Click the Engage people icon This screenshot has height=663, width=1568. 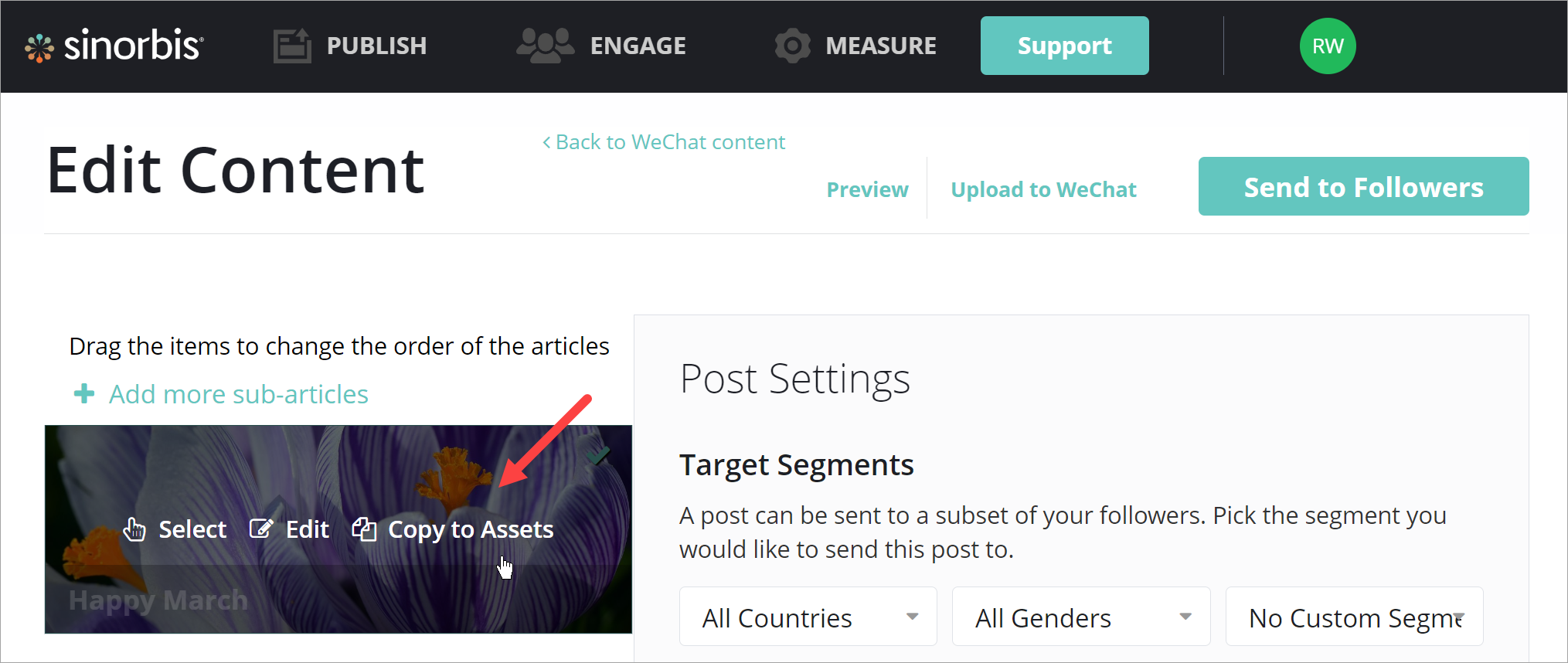pos(545,46)
